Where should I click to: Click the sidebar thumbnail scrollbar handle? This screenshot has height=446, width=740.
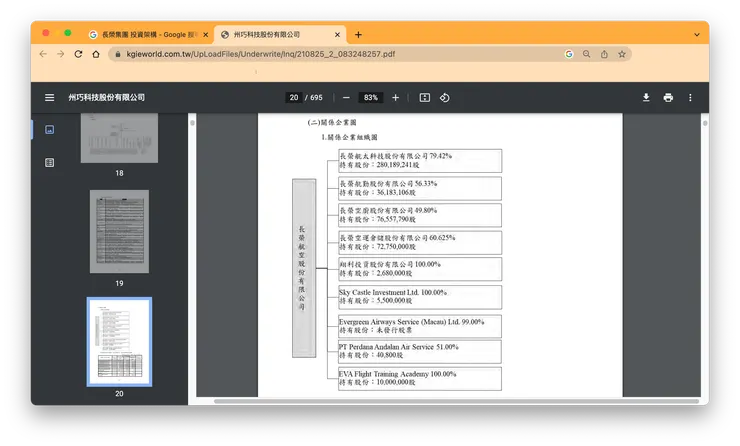coord(192,123)
